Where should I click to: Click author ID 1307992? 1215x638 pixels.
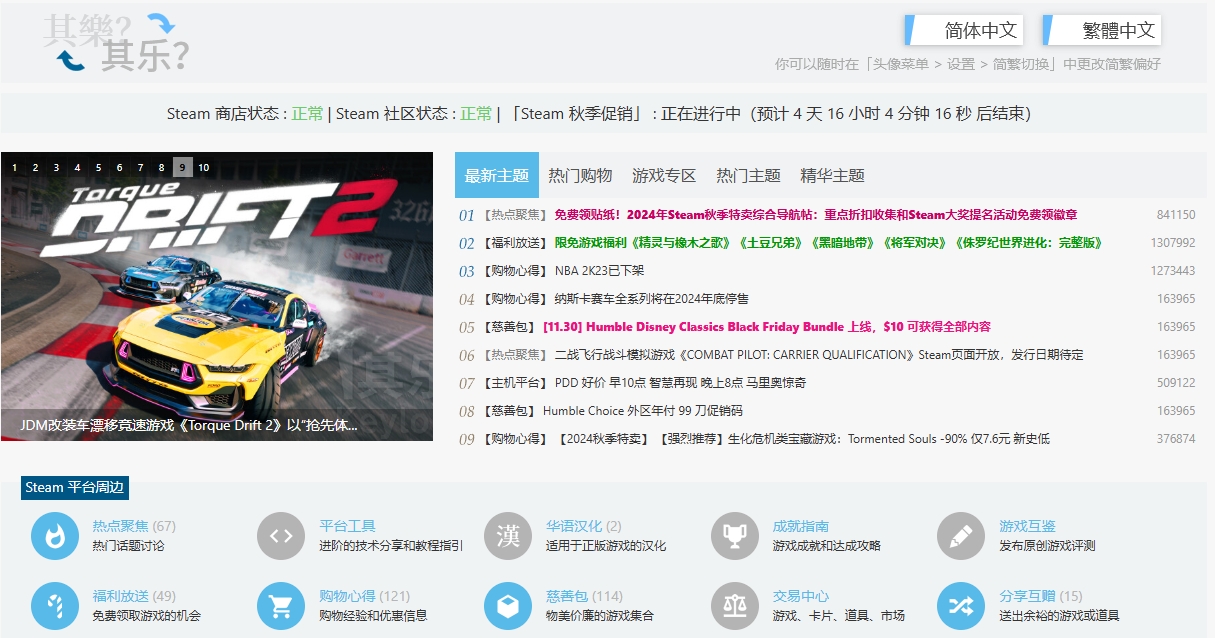[1172, 243]
